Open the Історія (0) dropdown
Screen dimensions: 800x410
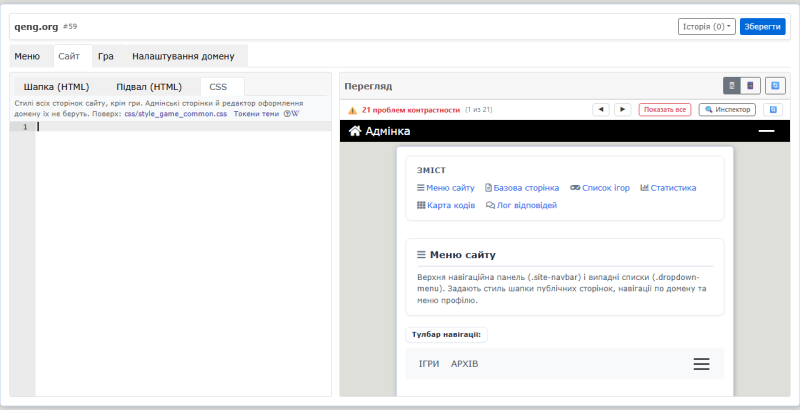[707, 27]
